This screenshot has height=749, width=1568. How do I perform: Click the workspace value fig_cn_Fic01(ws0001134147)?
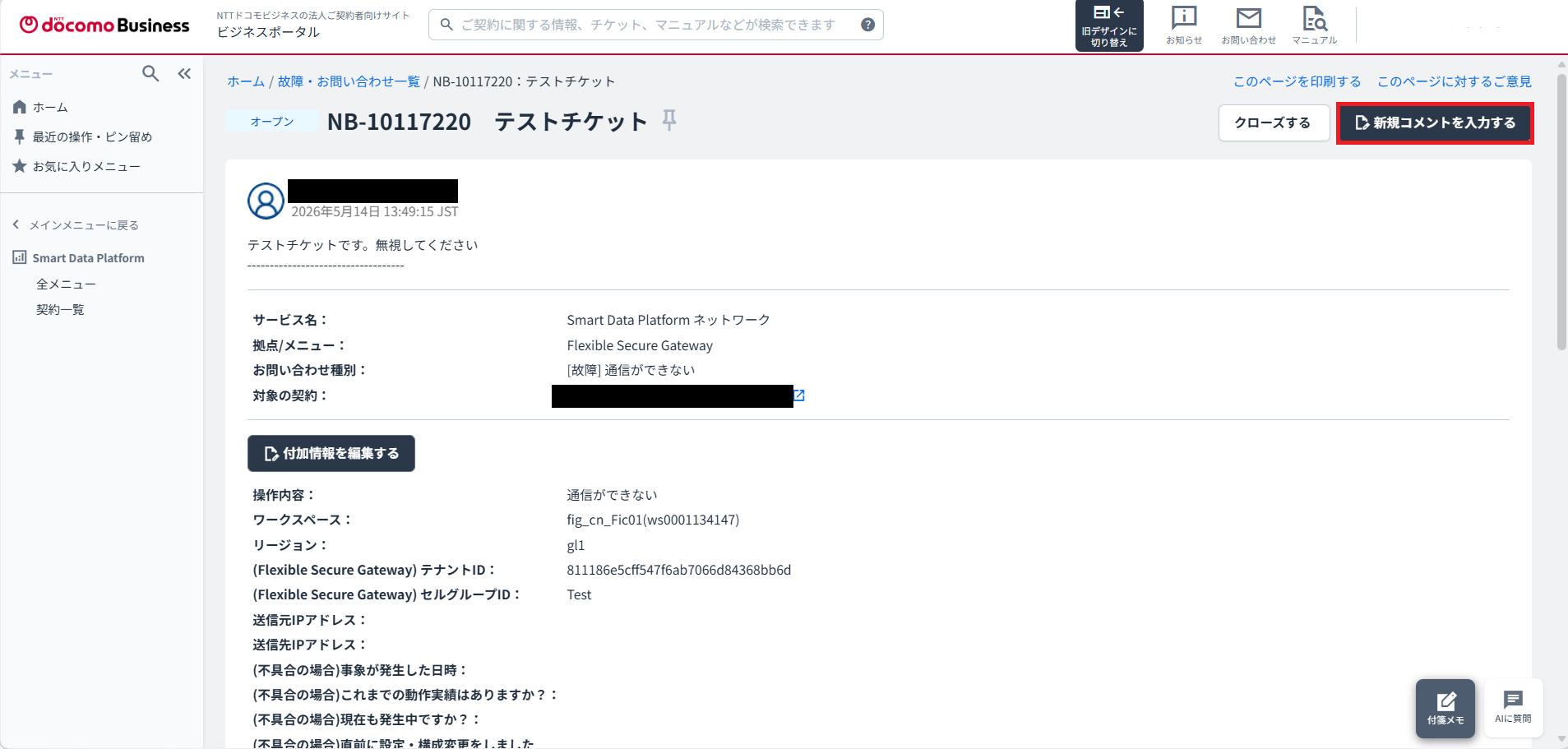coord(653,520)
